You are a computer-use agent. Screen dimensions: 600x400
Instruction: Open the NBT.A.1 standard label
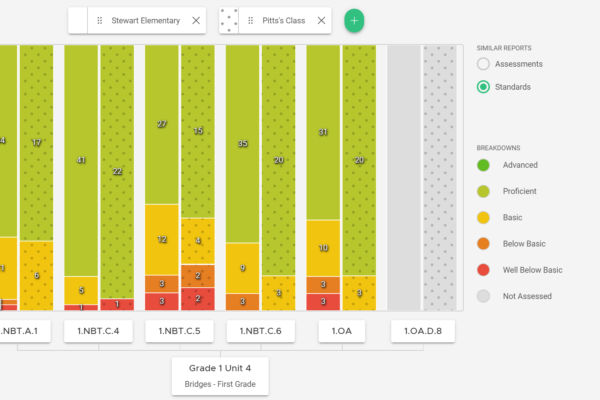(x=23, y=331)
